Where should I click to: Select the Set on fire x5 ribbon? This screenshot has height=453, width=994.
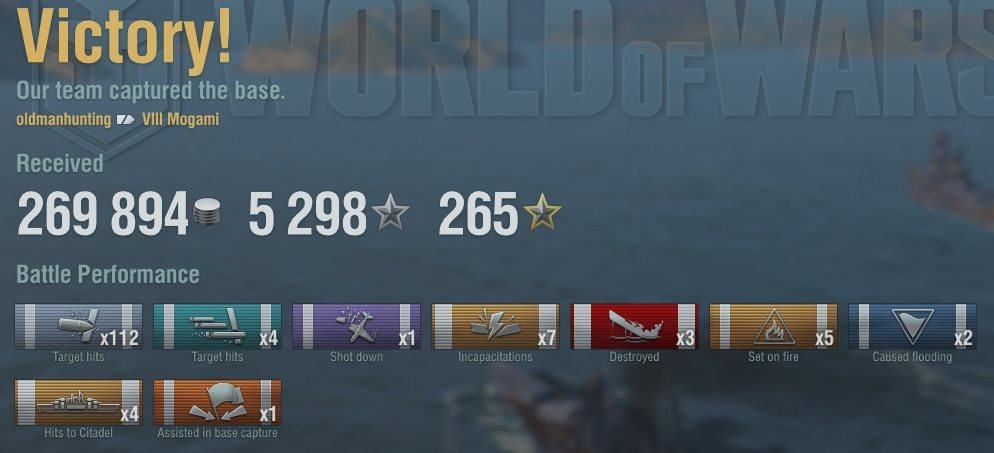[x=773, y=326]
